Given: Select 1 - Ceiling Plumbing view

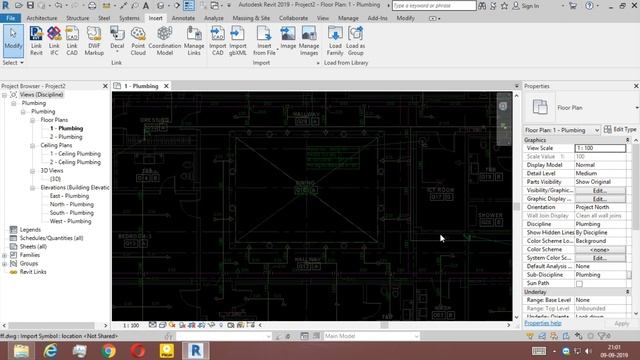Looking at the screenshot, I should pyautogui.click(x=75, y=154).
